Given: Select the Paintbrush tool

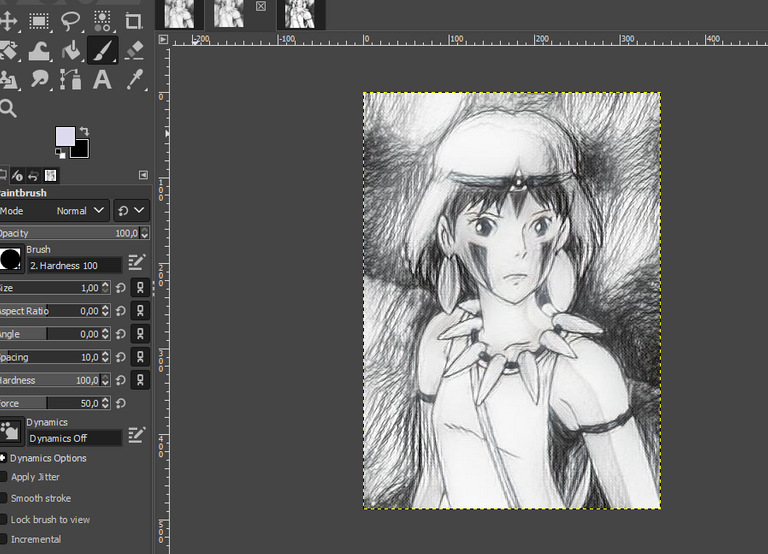Looking at the screenshot, I should [x=102, y=50].
